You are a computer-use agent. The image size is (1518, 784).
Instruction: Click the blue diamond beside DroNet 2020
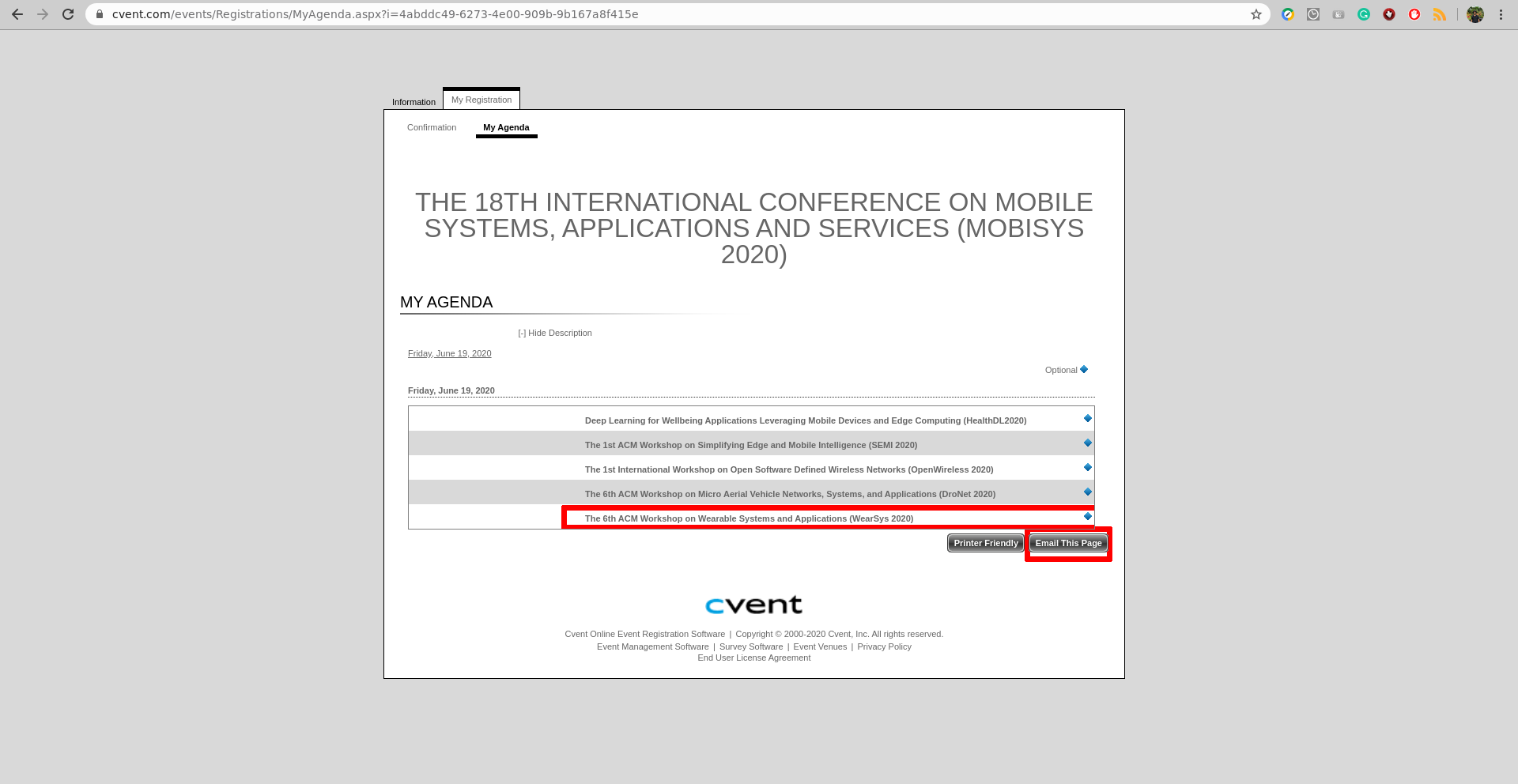coord(1088,492)
